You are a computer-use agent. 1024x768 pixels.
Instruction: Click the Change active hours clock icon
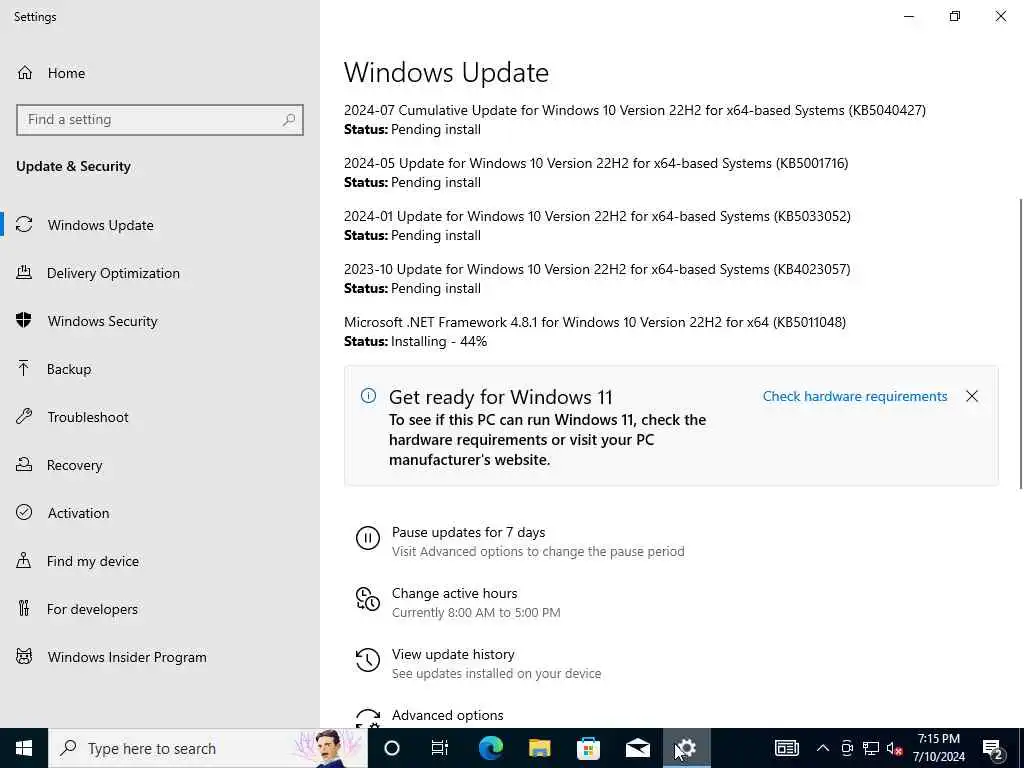368,599
